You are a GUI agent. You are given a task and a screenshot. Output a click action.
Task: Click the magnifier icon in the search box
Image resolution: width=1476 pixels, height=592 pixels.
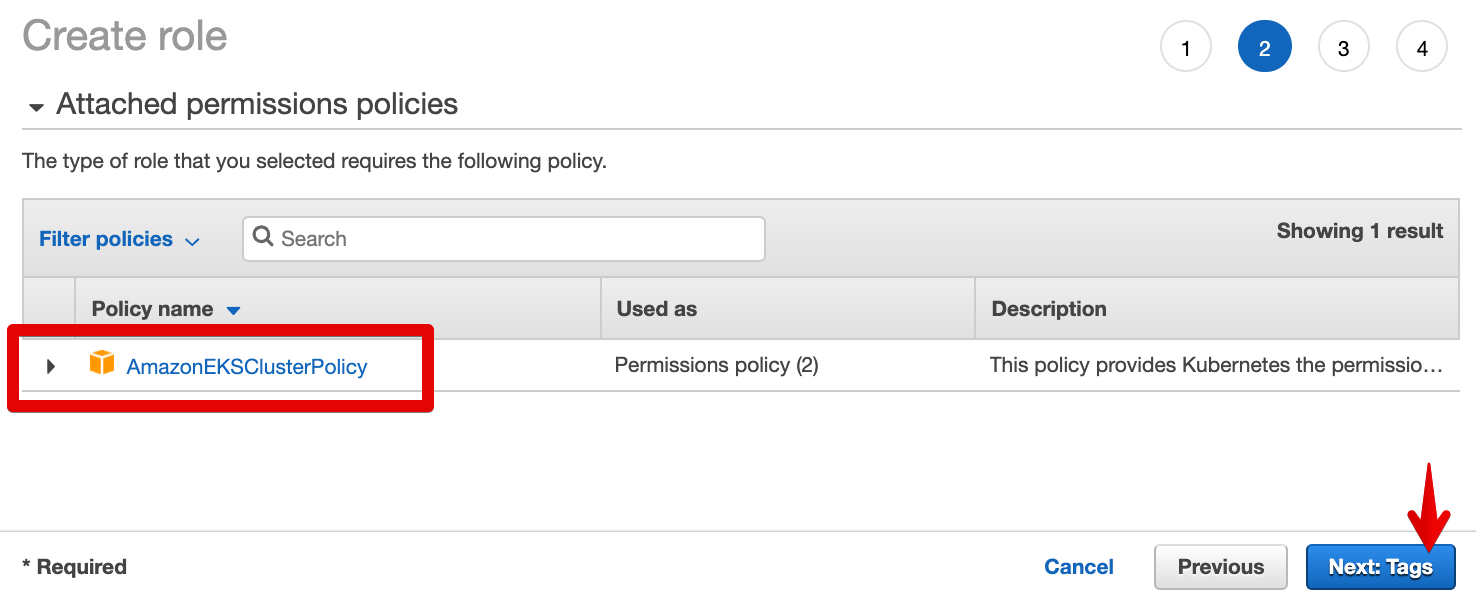click(263, 237)
